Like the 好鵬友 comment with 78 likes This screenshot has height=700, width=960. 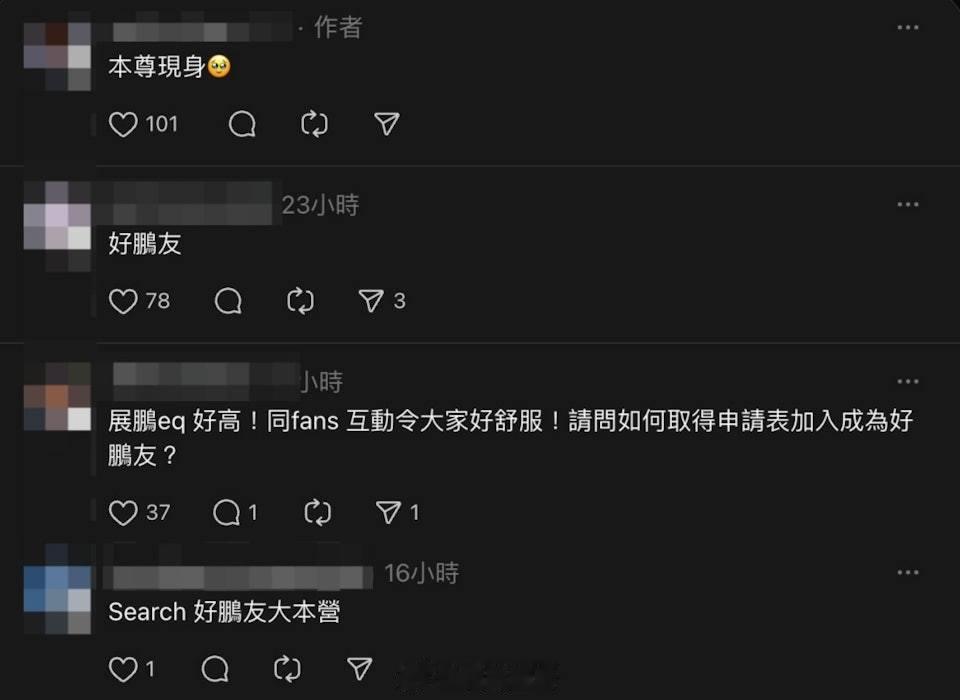(123, 301)
